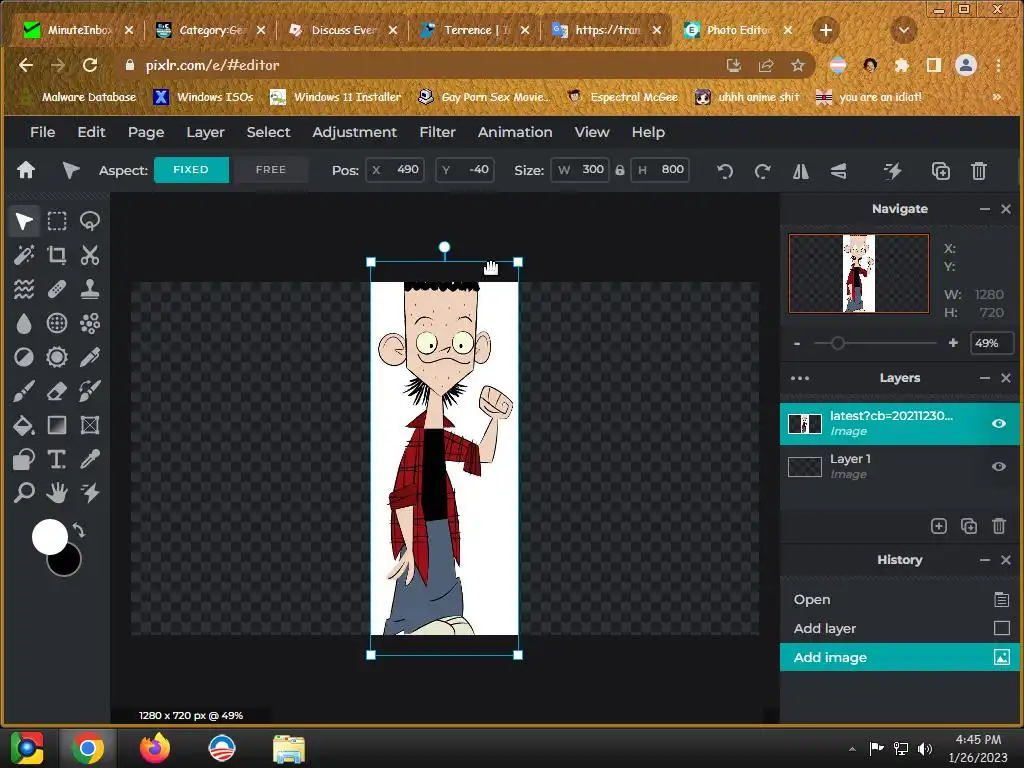Select the Magic Wand tool

(24, 255)
